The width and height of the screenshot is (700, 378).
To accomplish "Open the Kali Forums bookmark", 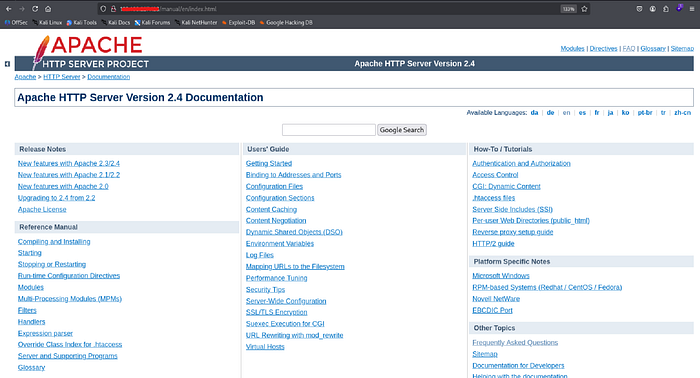I will [152, 22].
